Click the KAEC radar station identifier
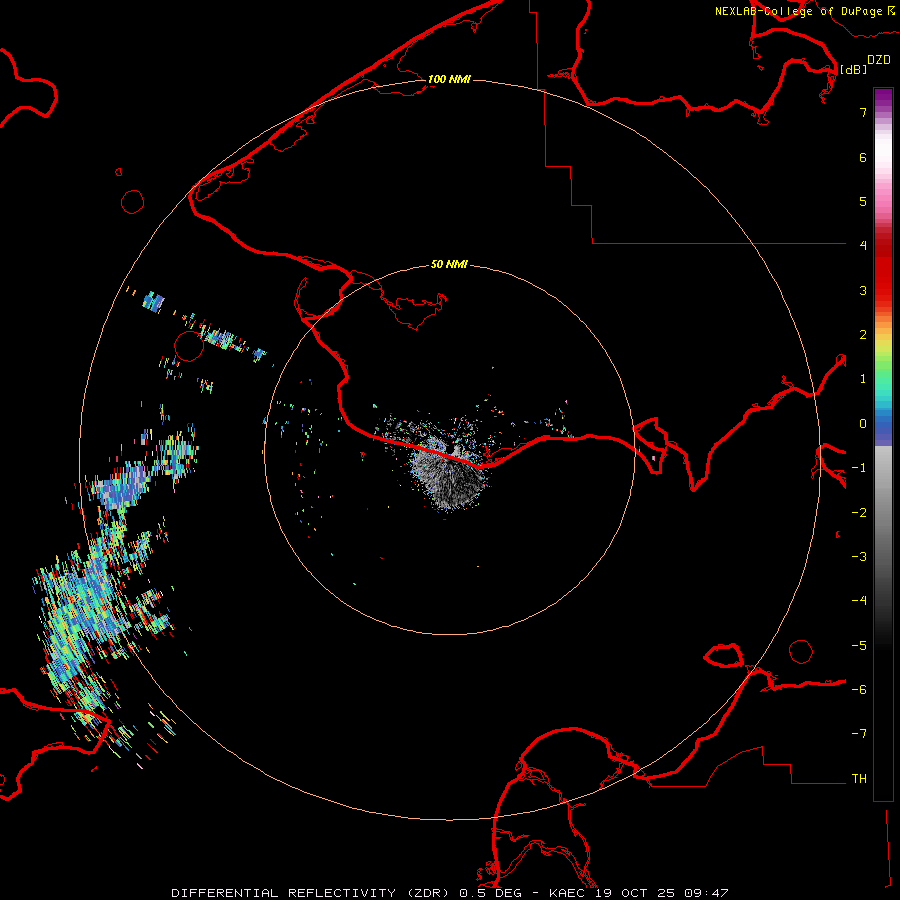The height and width of the screenshot is (900, 900). point(567,893)
